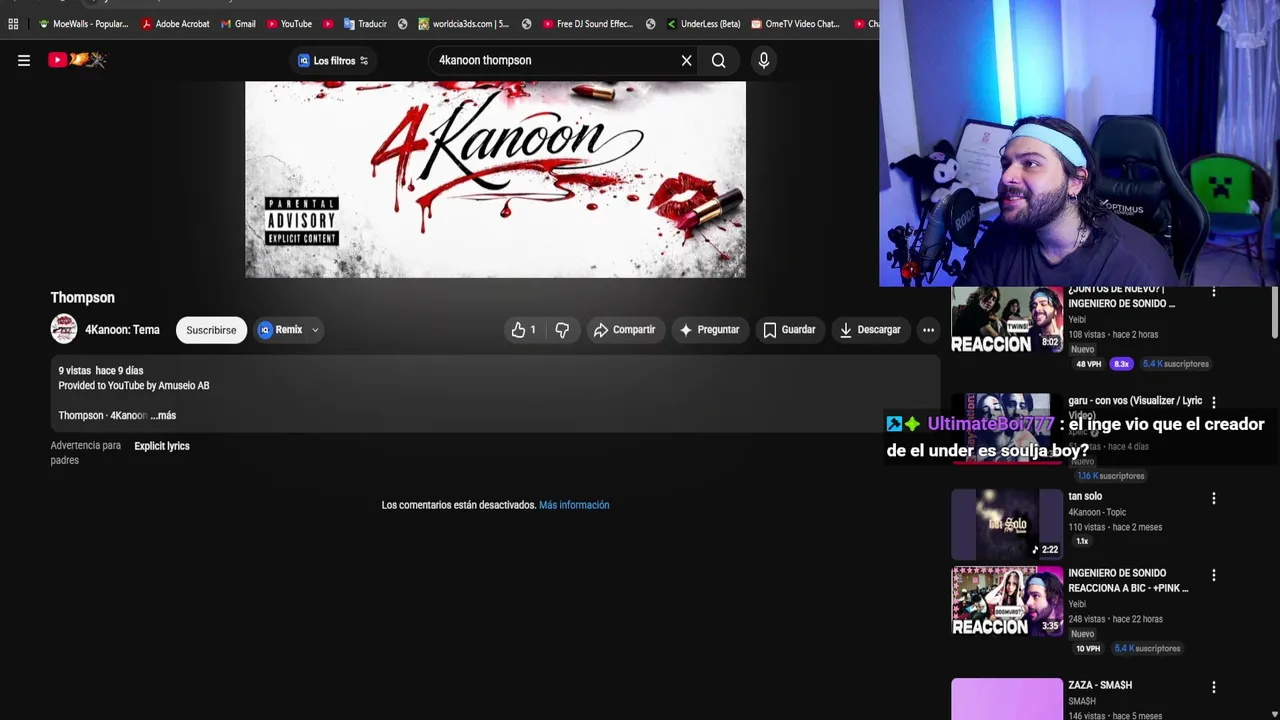The width and height of the screenshot is (1280, 720).
Task: Open tan solo video thumbnail
Action: (1007, 524)
